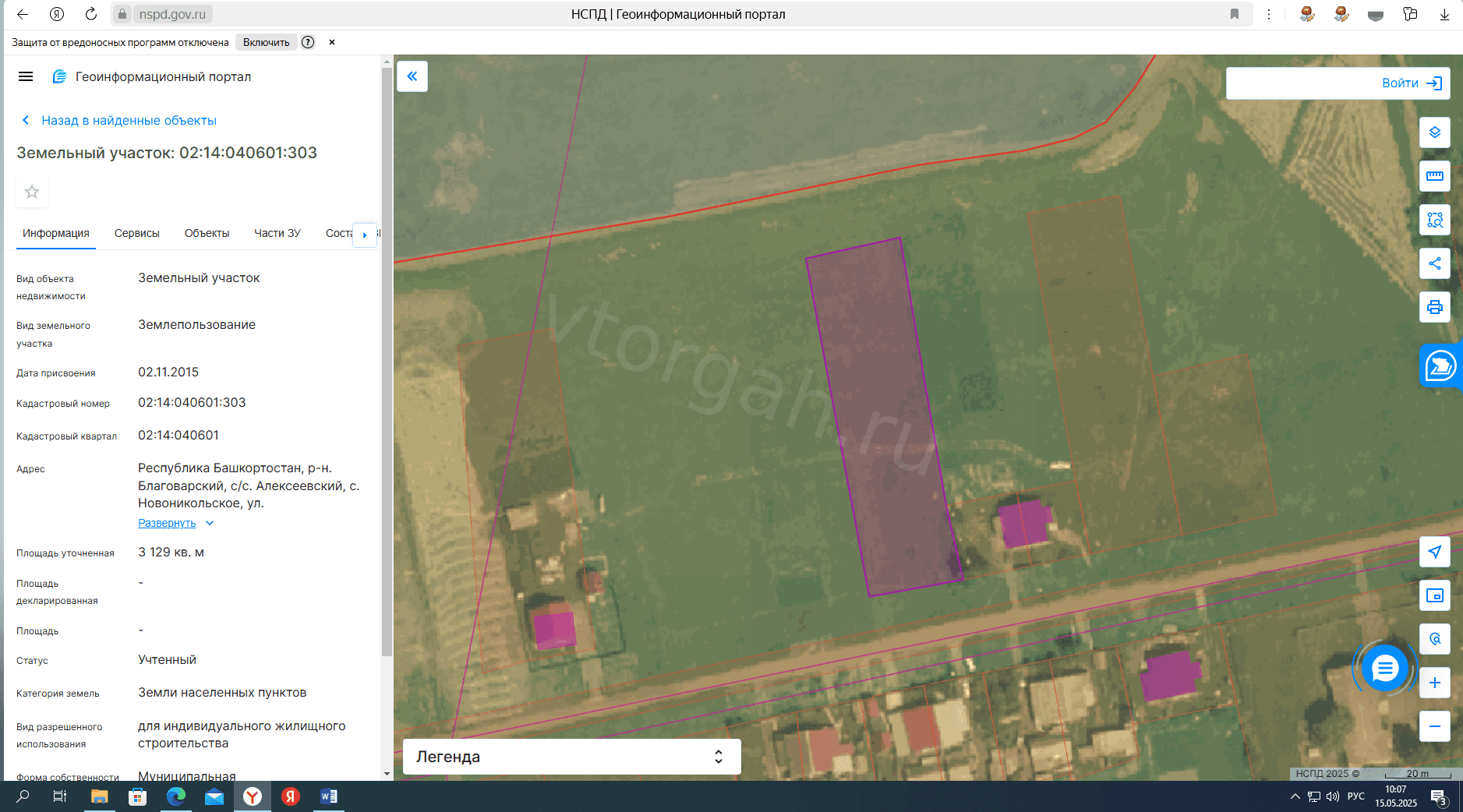Add parcel to favorites with star icon
The image size is (1463, 812).
[x=32, y=192]
